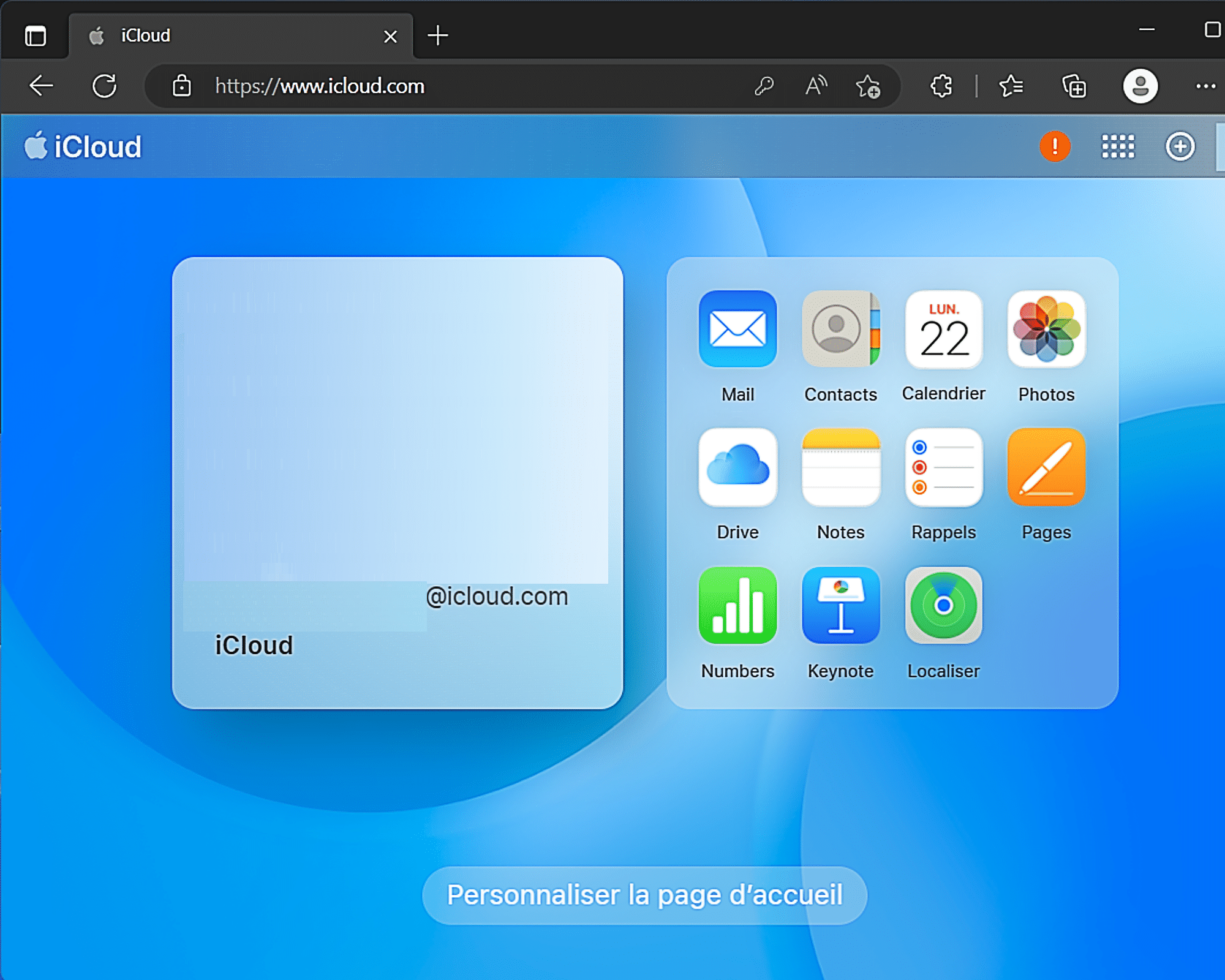Open the Pages app icon
The height and width of the screenshot is (980, 1225).
click(1046, 467)
